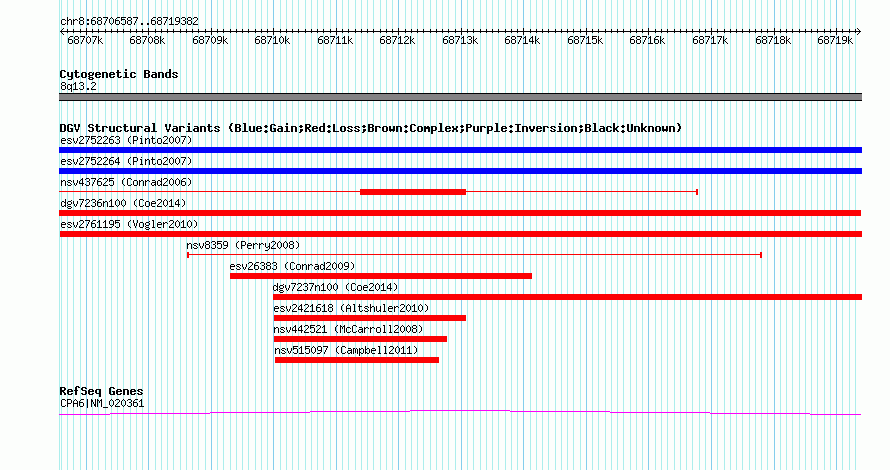
Task: Click the 68713k ruler mark
Action: [x=460, y=40]
